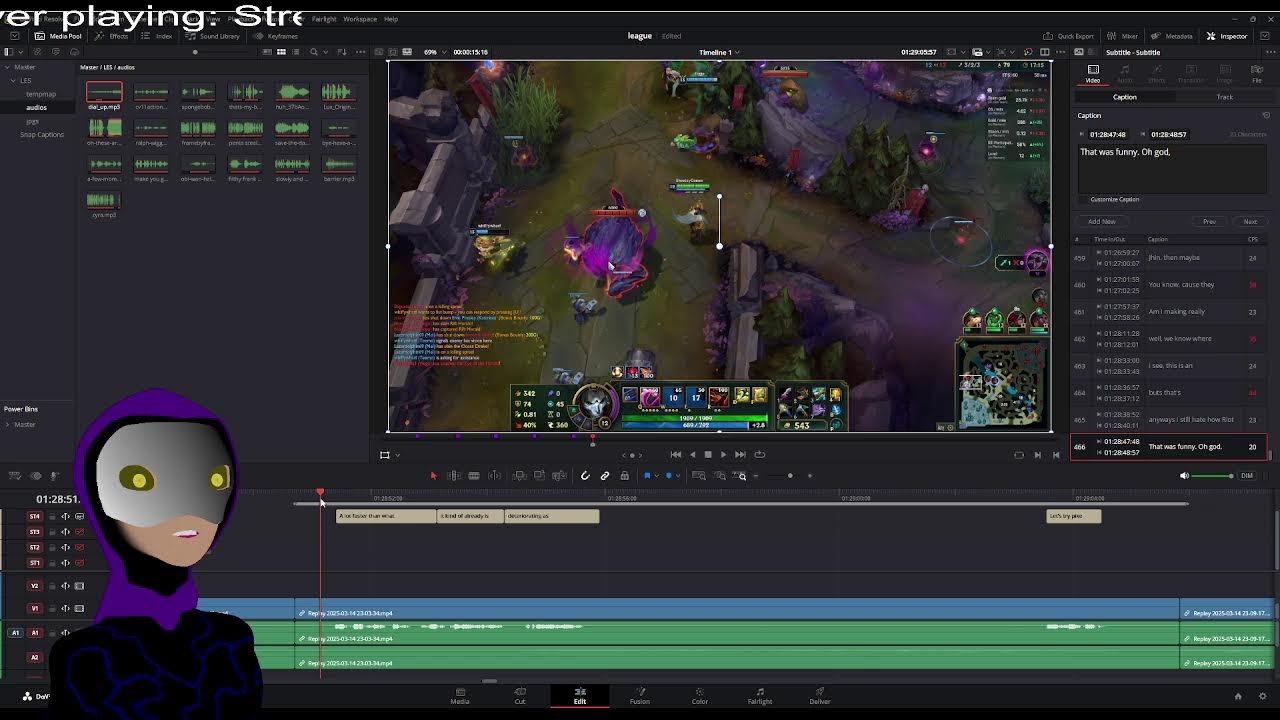The height and width of the screenshot is (720, 1280).
Task: Toggle linked selection chain
Action: 605,476
